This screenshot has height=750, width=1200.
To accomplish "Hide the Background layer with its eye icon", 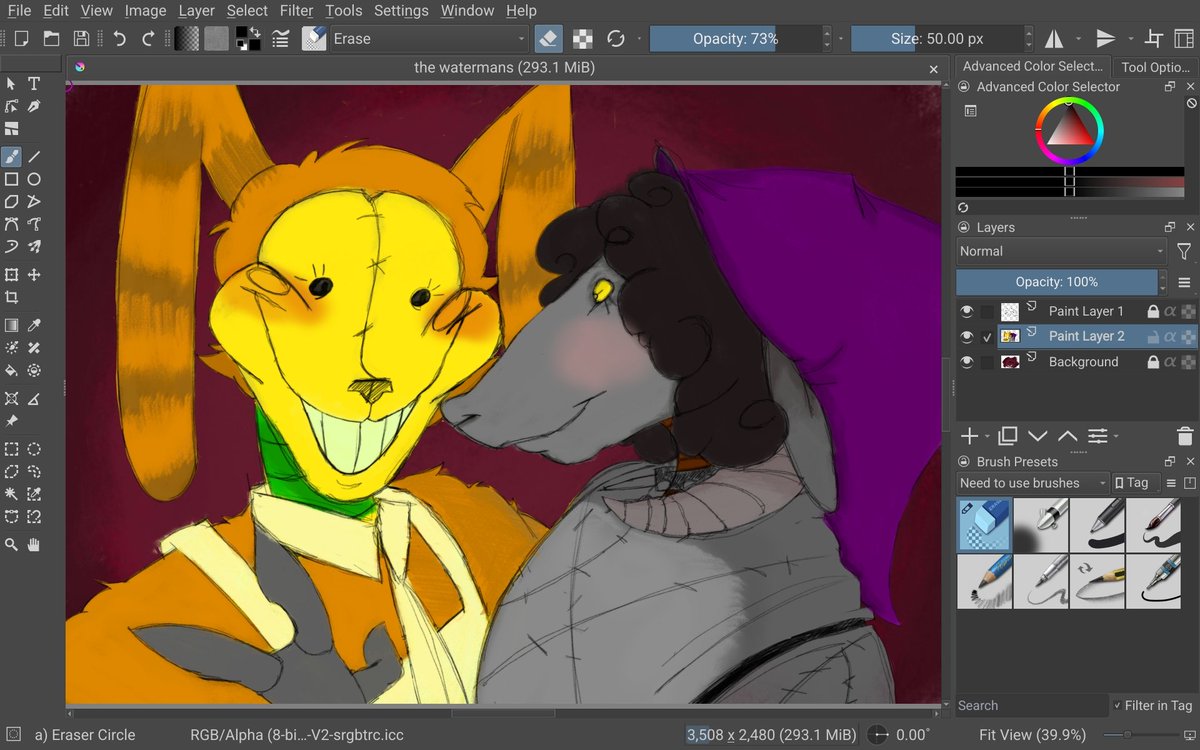I will [967, 362].
